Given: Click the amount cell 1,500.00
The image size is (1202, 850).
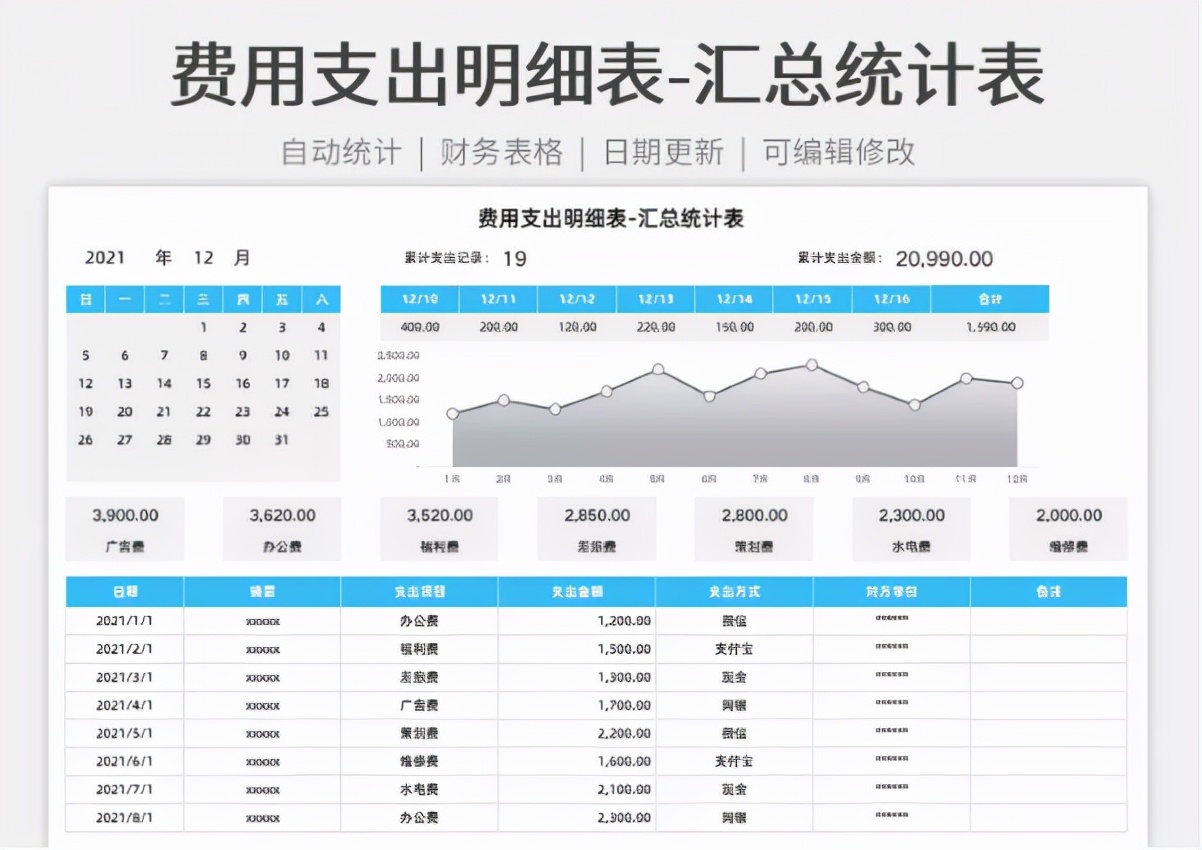Looking at the screenshot, I should point(577,649).
